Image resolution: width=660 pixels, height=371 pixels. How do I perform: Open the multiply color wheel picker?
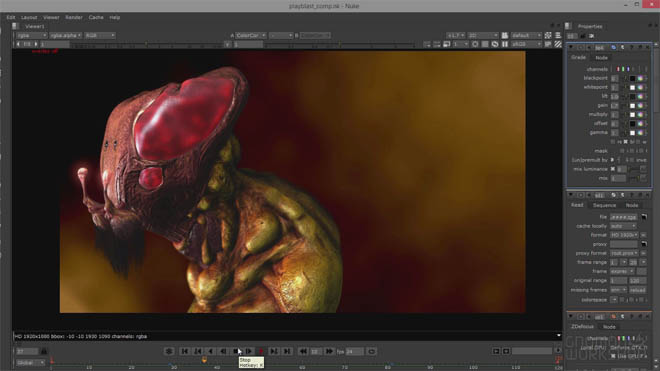coord(640,115)
